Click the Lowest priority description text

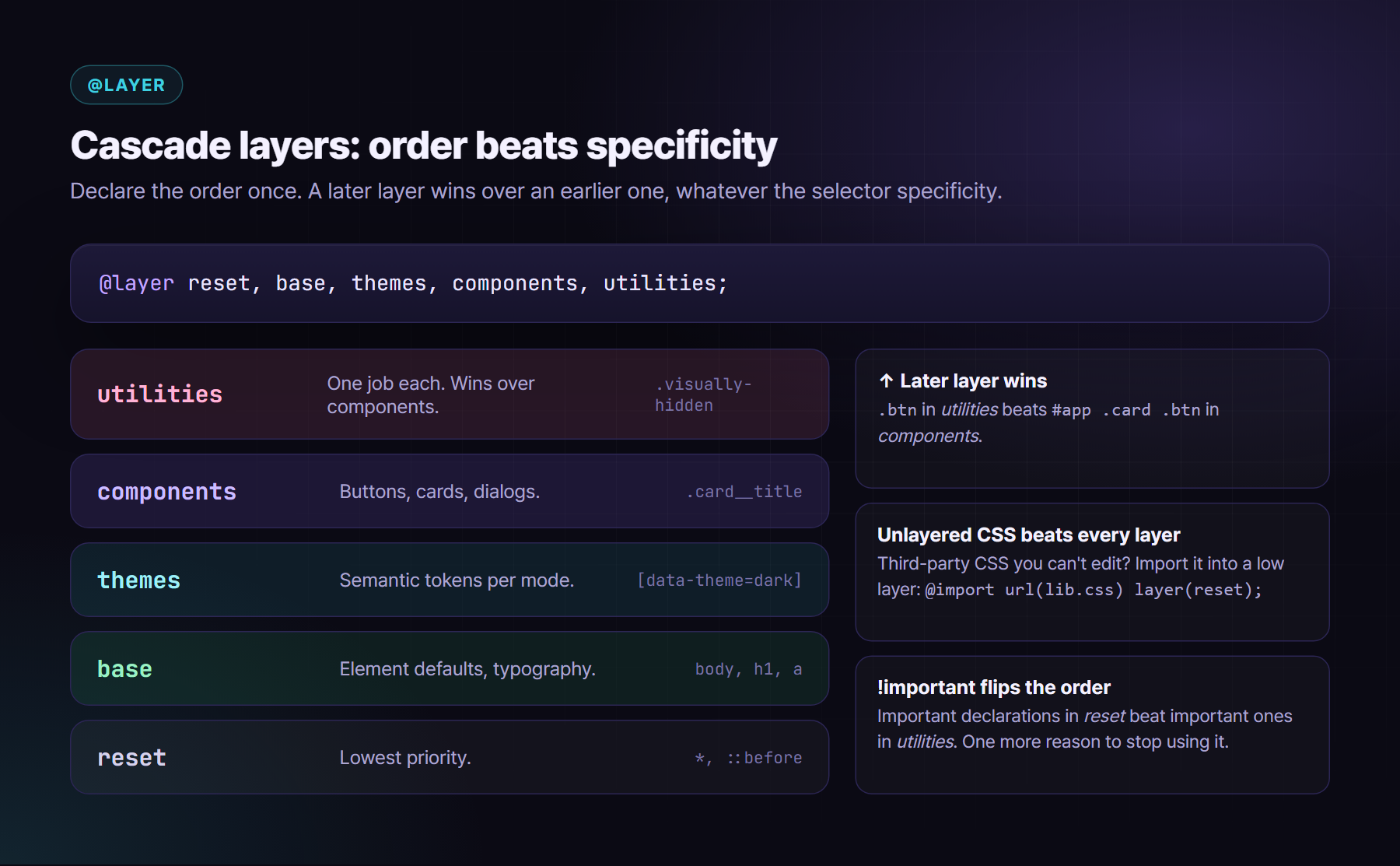click(405, 758)
